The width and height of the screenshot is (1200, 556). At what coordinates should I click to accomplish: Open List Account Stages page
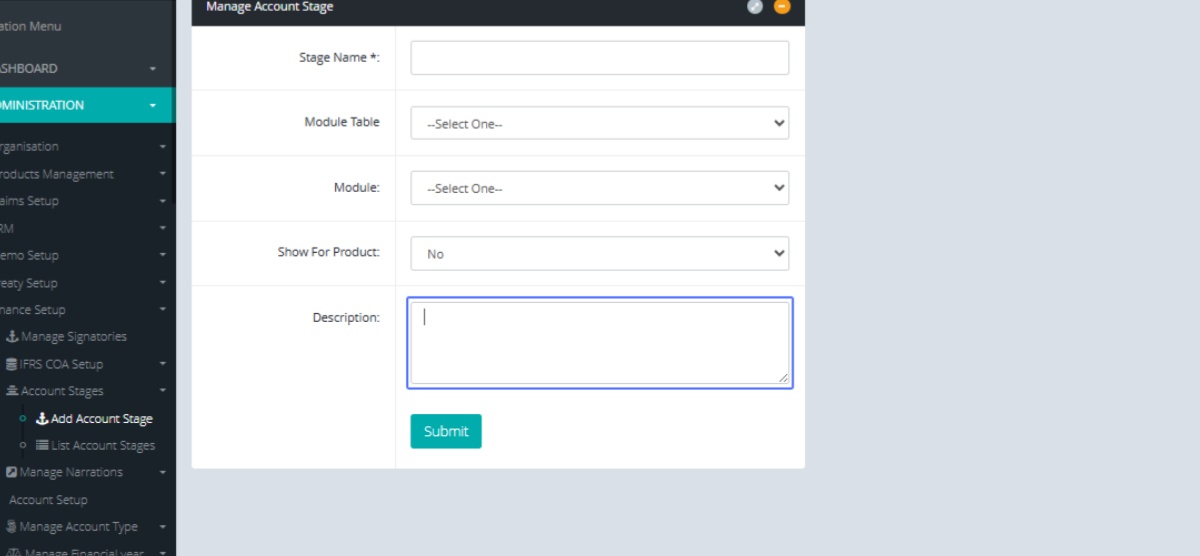pos(103,446)
